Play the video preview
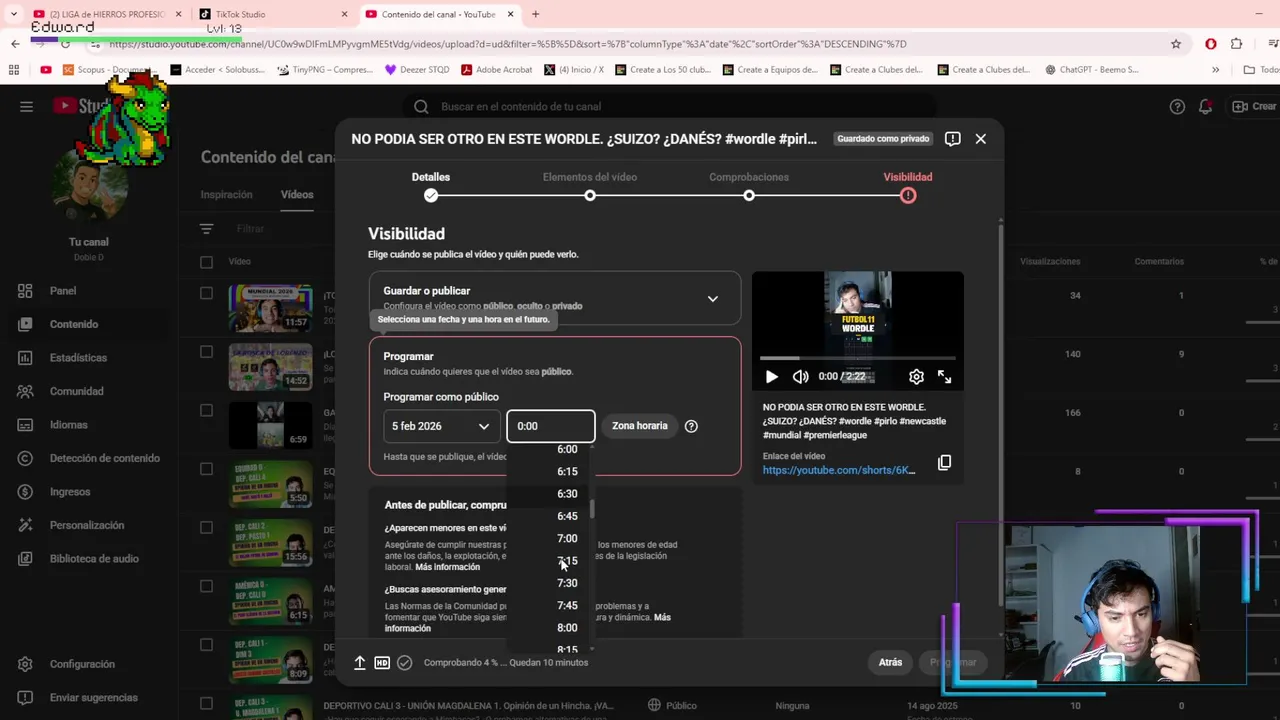Image resolution: width=1280 pixels, height=720 pixels. (771, 377)
